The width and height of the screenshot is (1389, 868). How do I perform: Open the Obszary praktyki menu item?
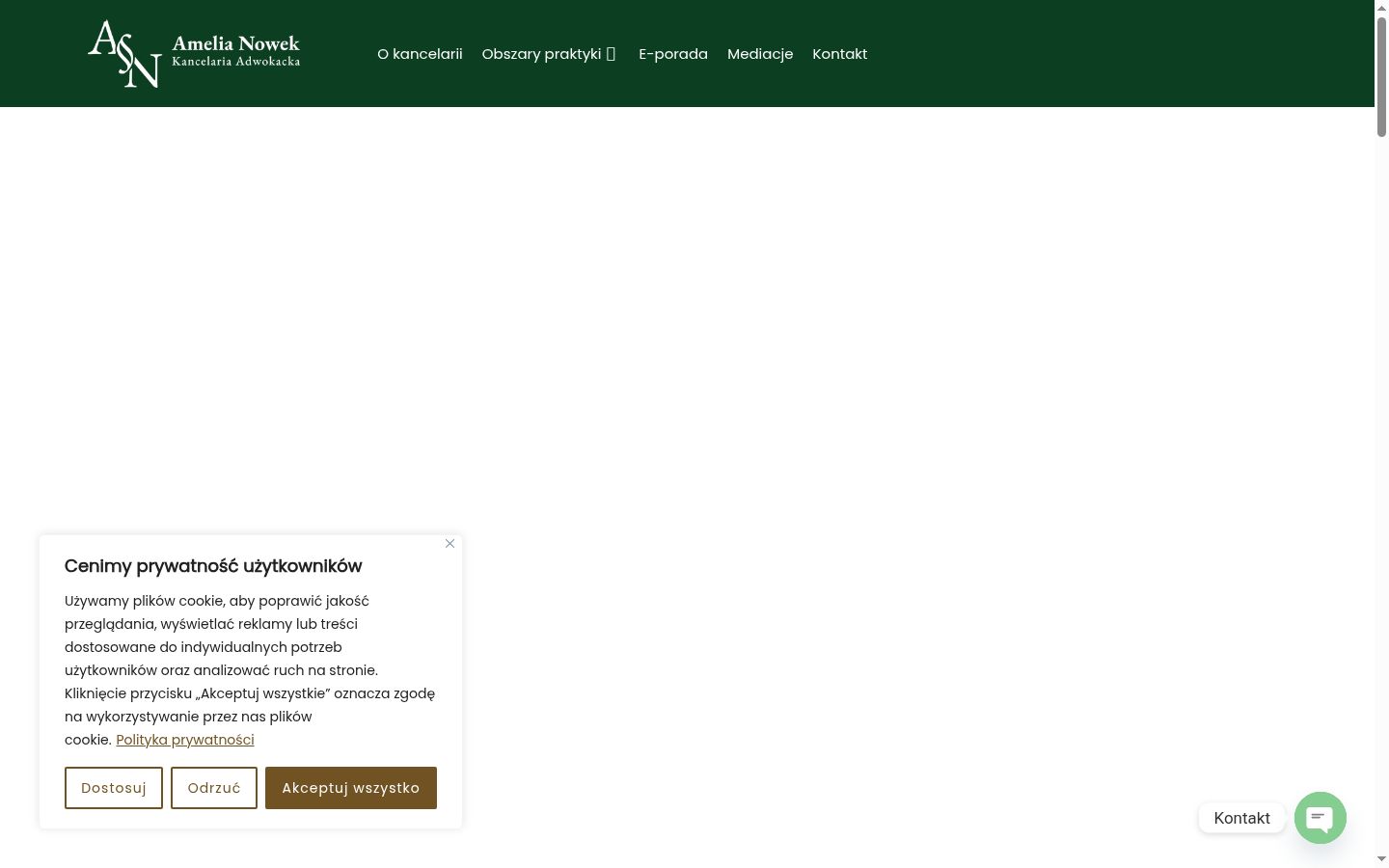tap(541, 54)
